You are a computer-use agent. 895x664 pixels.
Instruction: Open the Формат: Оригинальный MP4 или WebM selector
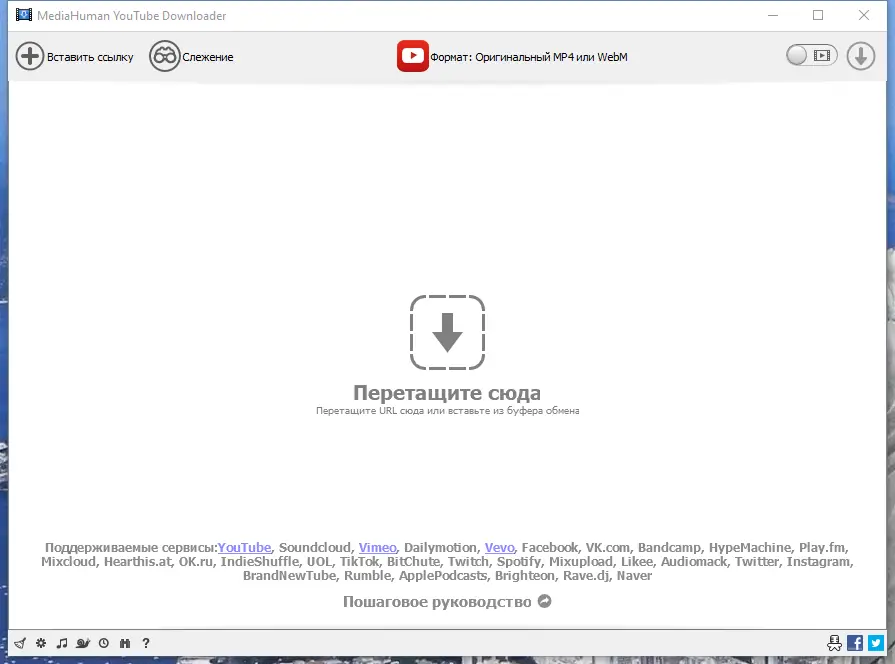pos(513,57)
